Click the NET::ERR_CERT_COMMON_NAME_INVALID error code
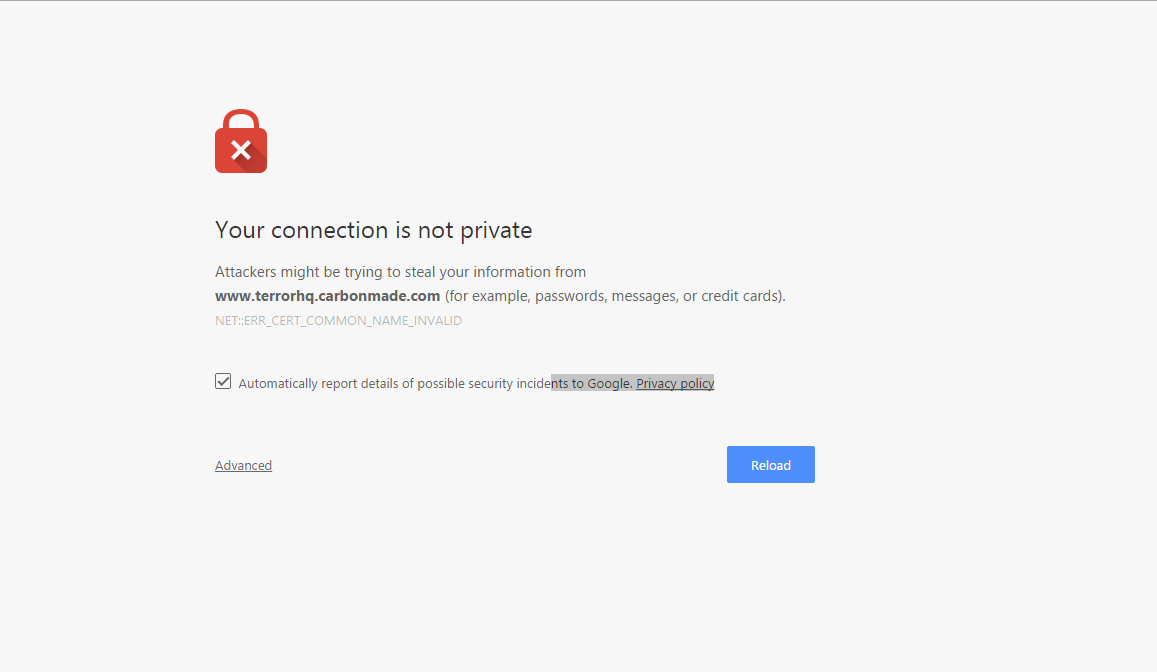The height and width of the screenshot is (672, 1157). 338,321
